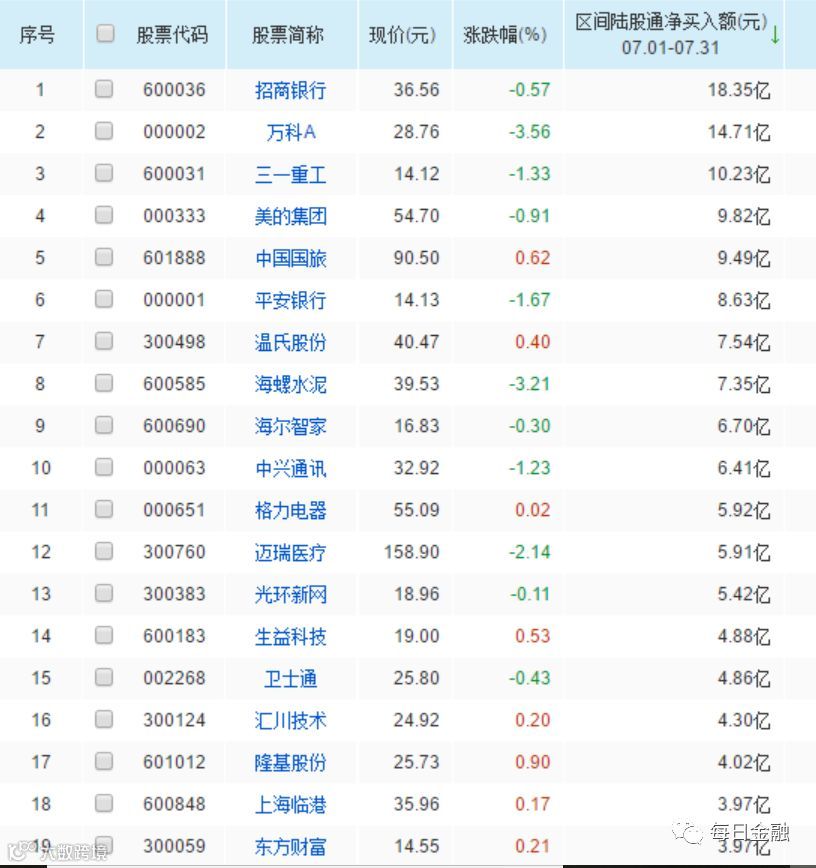
Task: Sort by 区间陆股通净买入额 column header
Action: [x=670, y=34]
